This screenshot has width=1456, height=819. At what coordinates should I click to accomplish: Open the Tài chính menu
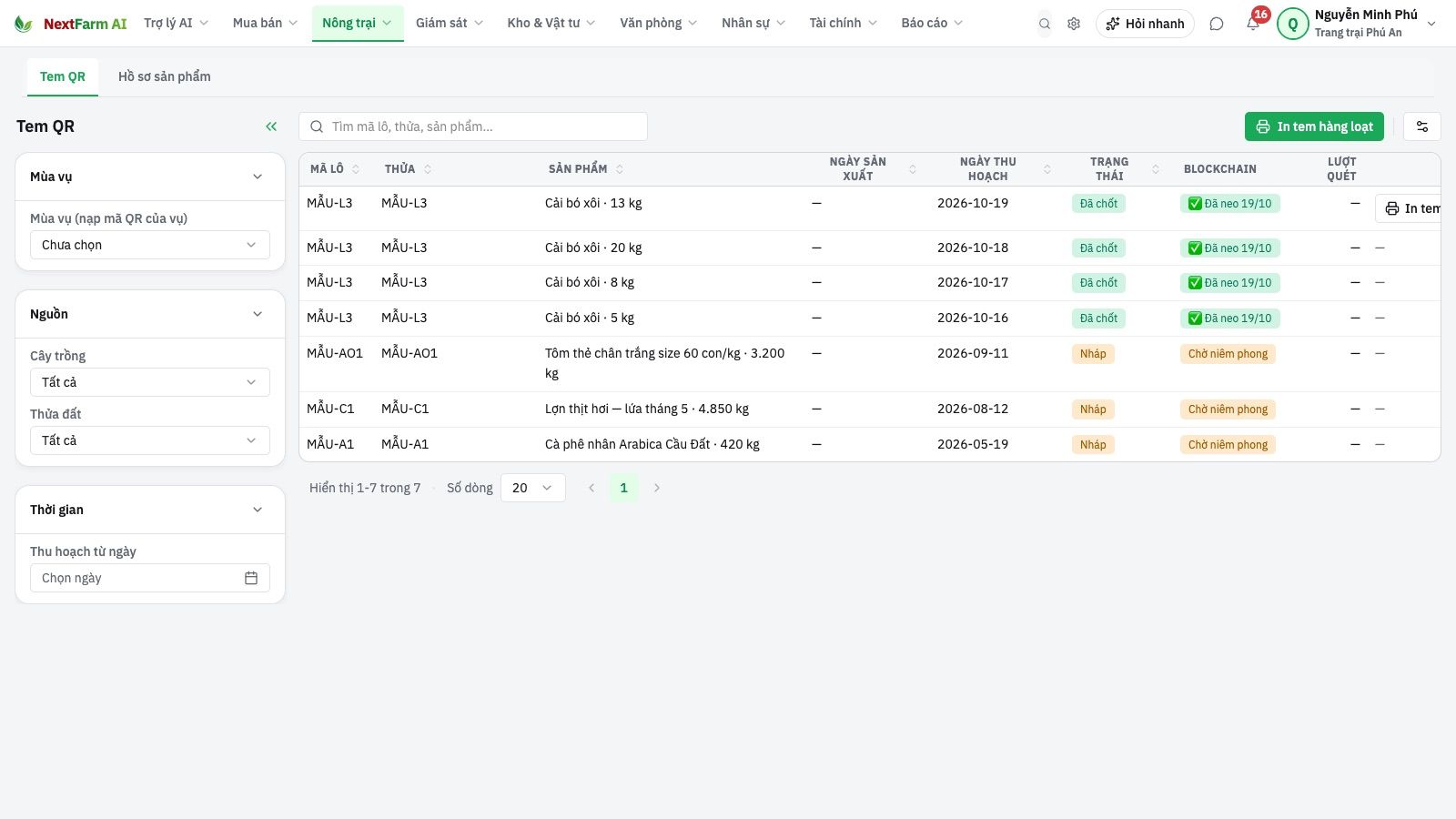pyautogui.click(x=843, y=23)
